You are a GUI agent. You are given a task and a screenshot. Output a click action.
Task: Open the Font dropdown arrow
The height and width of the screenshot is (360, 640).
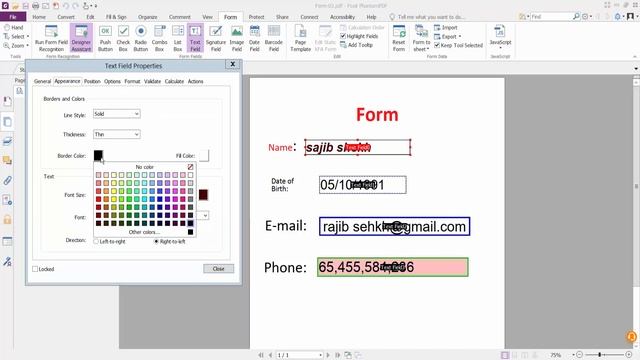click(x=205, y=216)
